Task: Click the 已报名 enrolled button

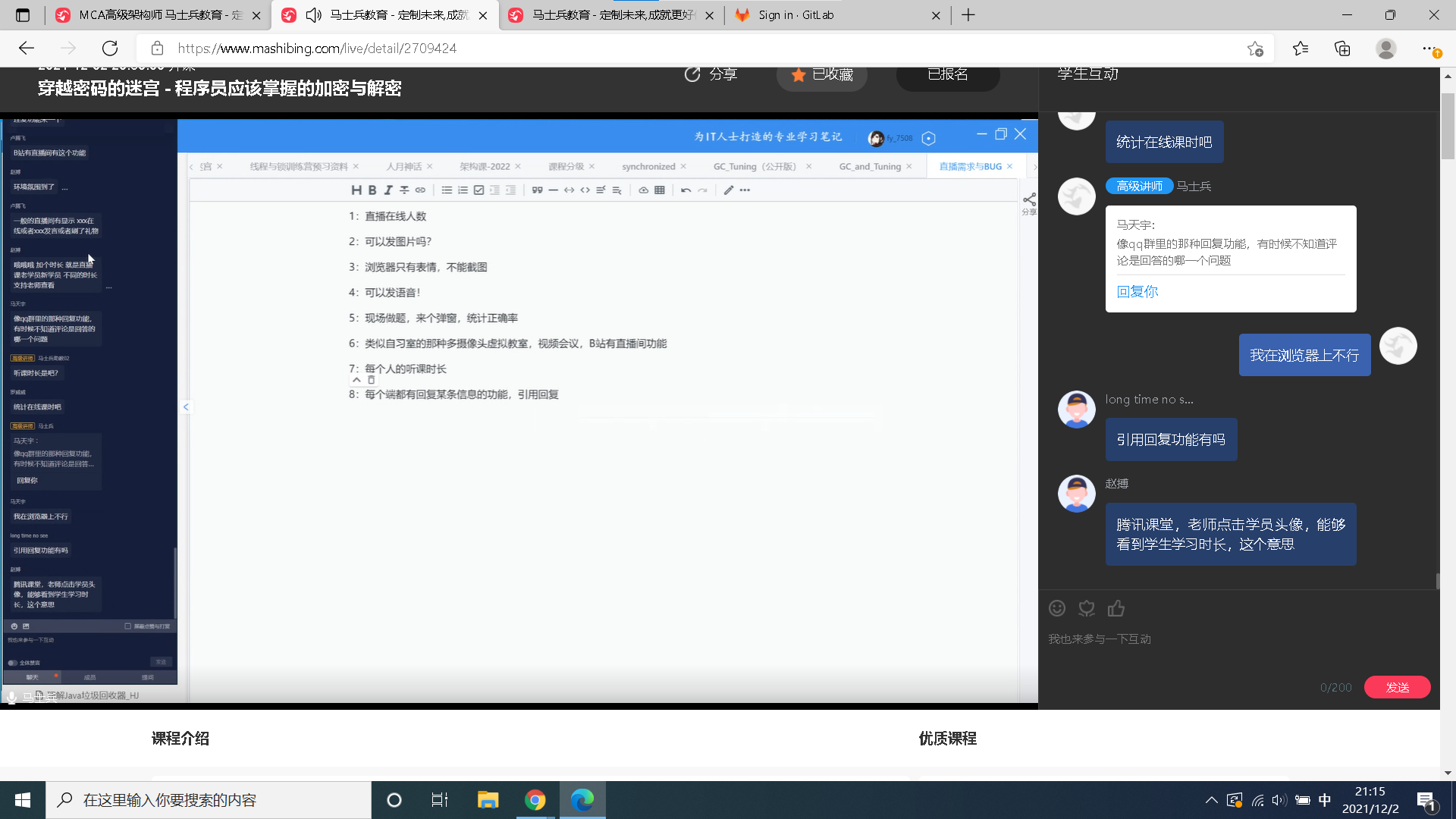Action: pyautogui.click(x=947, y=74)
